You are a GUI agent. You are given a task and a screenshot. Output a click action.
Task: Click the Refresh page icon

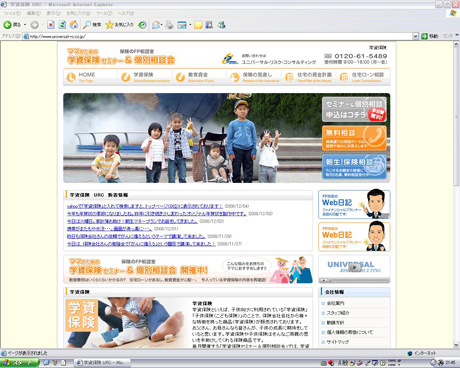[62, 25]
